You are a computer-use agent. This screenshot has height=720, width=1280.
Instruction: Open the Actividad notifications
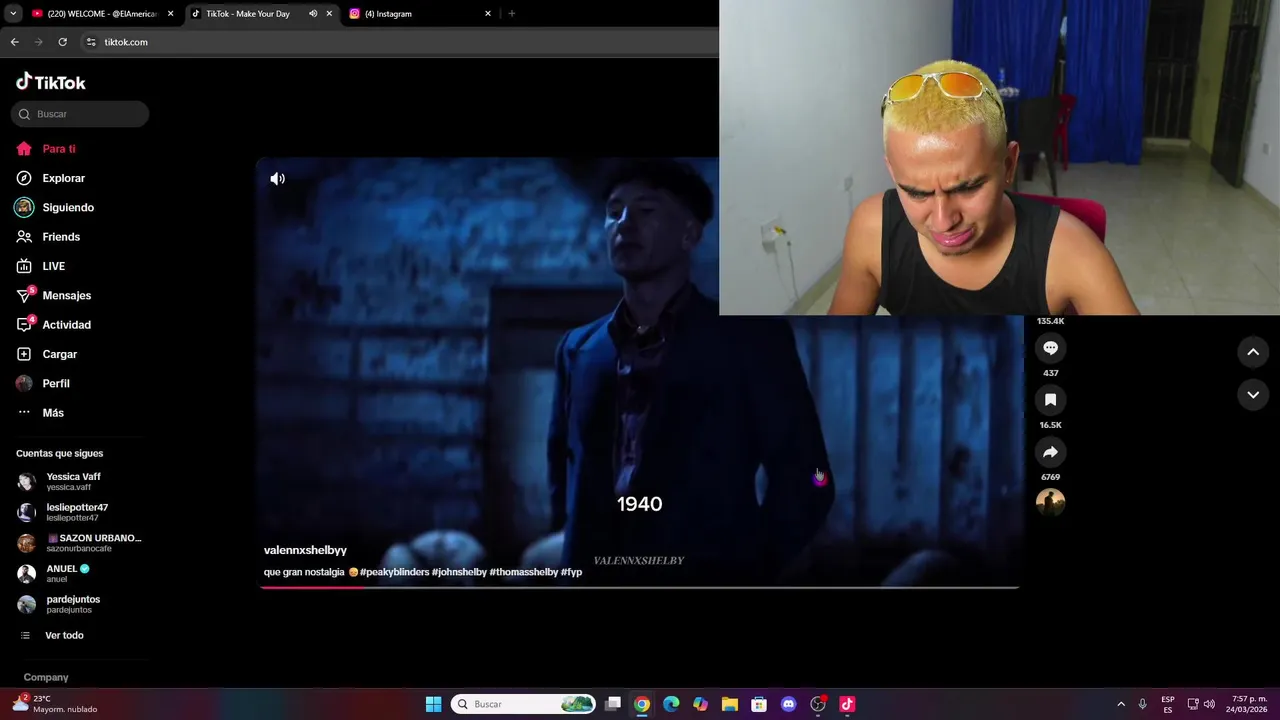[x=54, y=325]
